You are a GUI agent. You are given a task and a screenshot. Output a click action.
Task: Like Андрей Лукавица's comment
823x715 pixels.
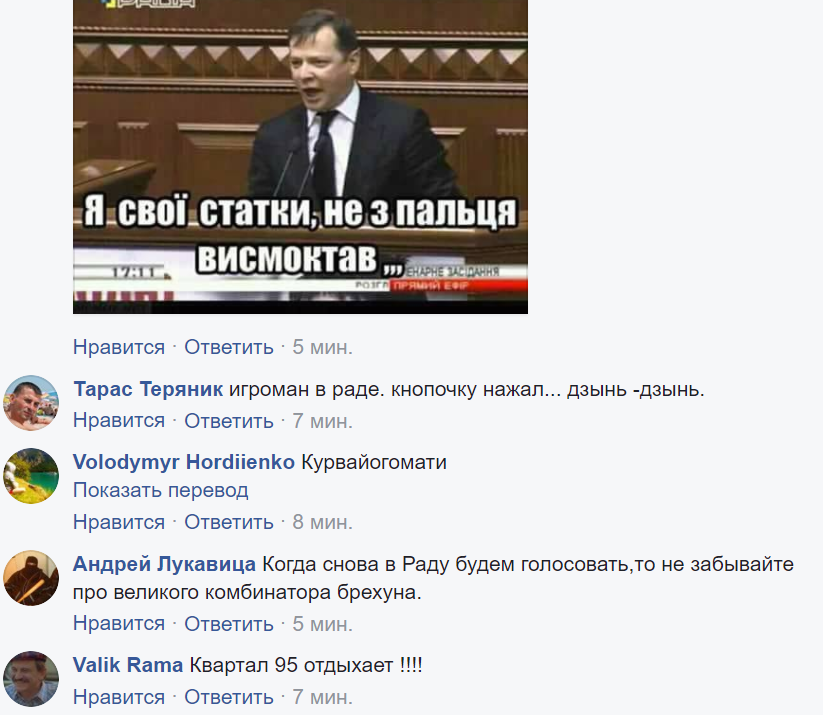point(119,624)
